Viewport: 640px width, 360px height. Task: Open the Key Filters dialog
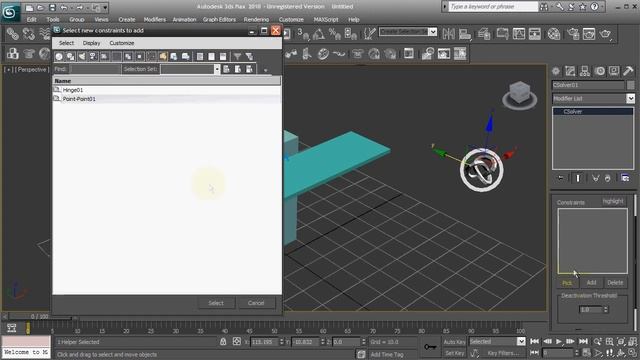(503, 353)
